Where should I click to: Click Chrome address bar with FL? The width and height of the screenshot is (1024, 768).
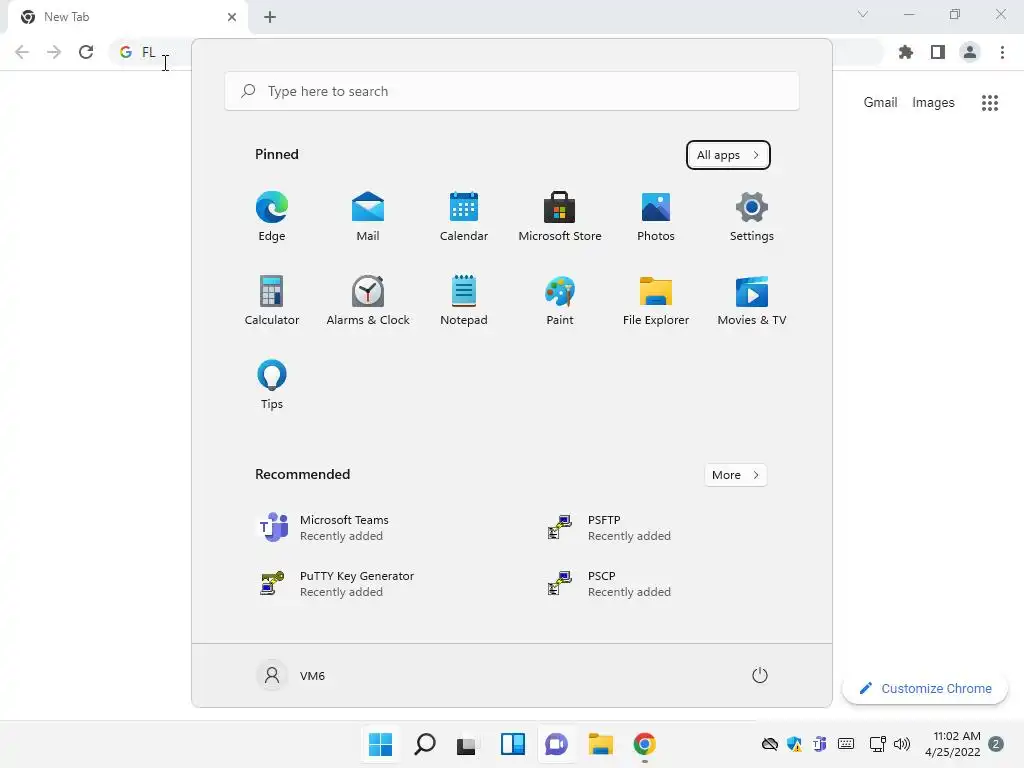click(152, 52)
